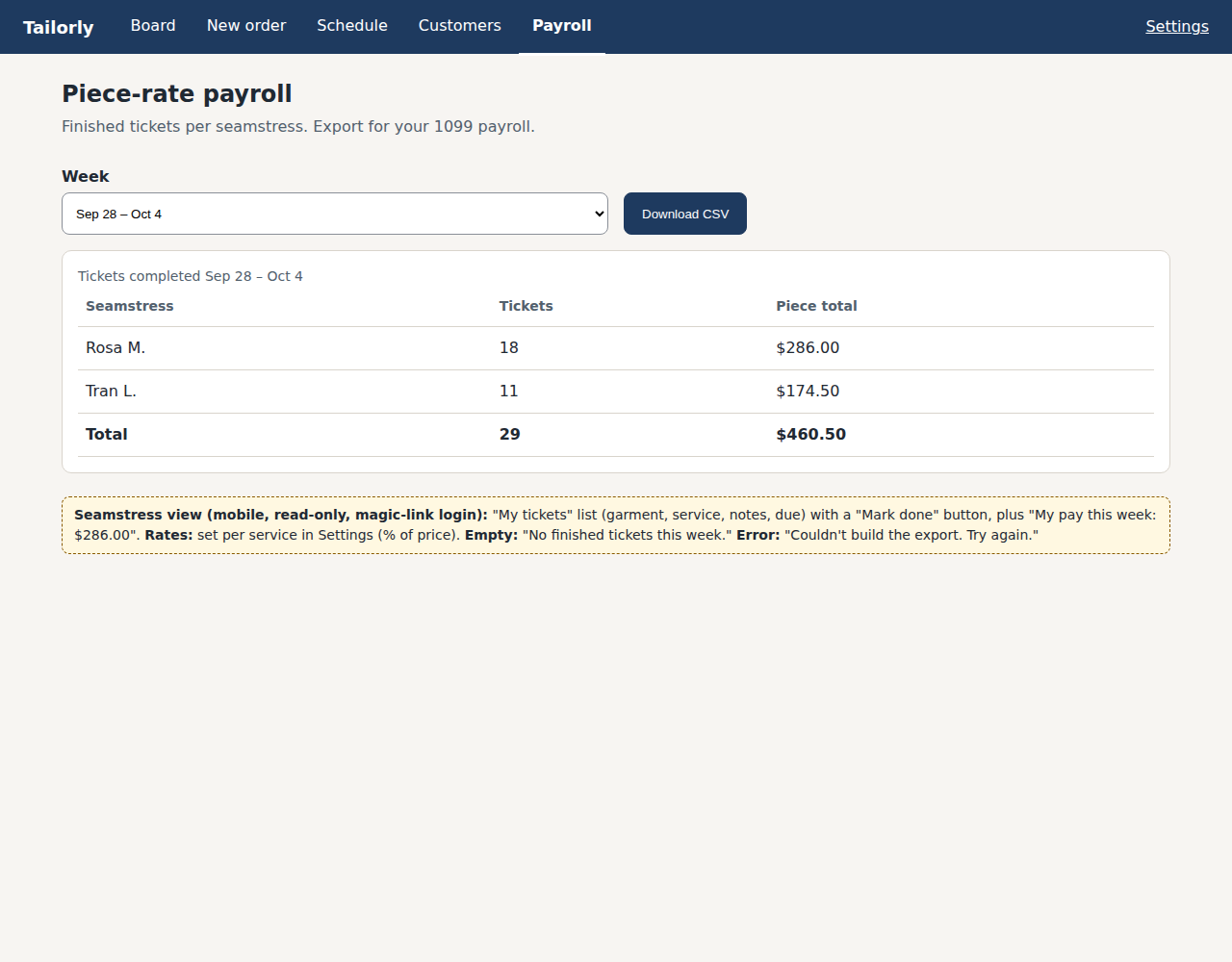Select the Payroll tab

point(562,26)
